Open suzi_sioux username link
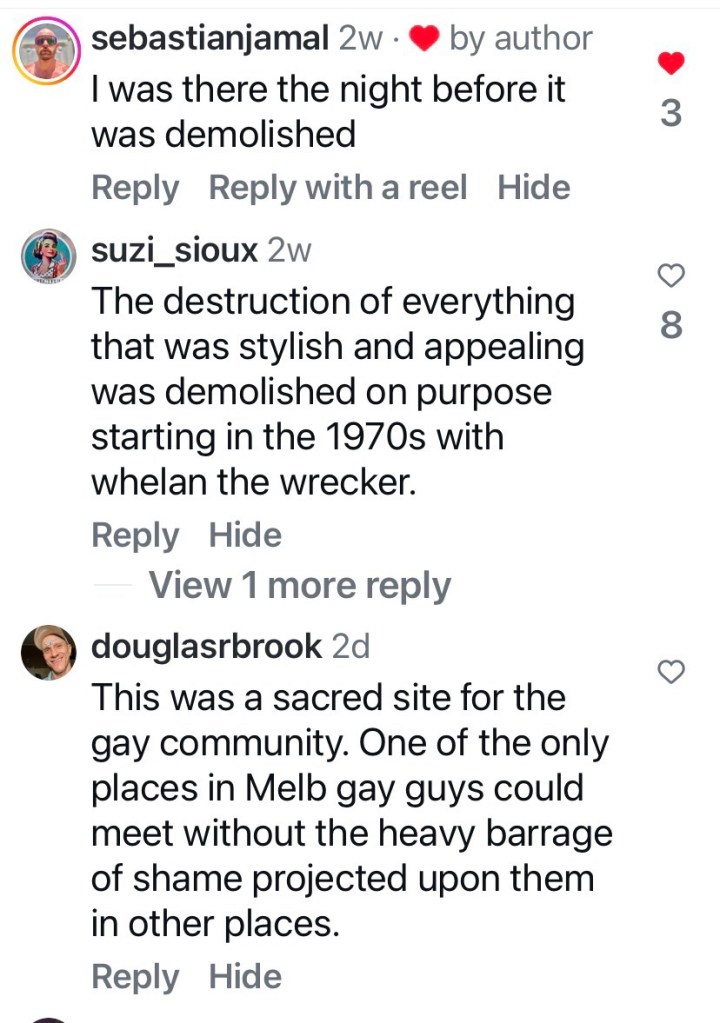Viewport: 720px width, 1023px height. tap(174, 251)
